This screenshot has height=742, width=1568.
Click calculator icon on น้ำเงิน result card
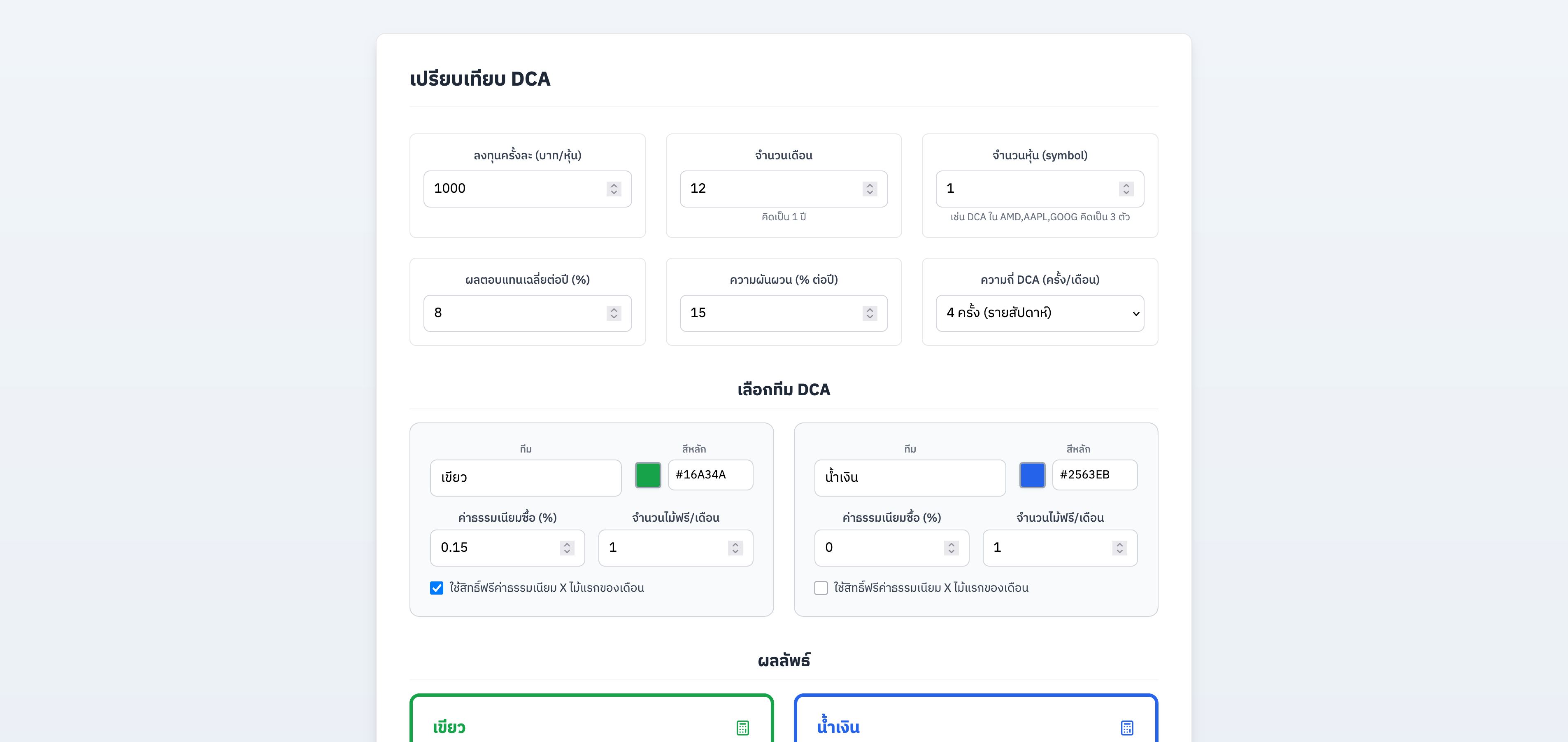1127,727
